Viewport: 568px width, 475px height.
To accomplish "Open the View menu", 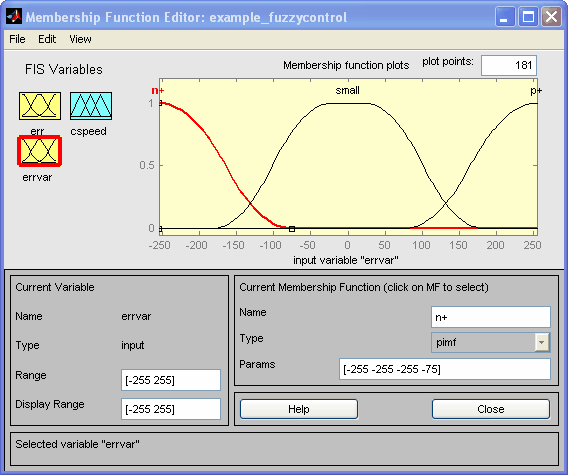I will (80, 39).
